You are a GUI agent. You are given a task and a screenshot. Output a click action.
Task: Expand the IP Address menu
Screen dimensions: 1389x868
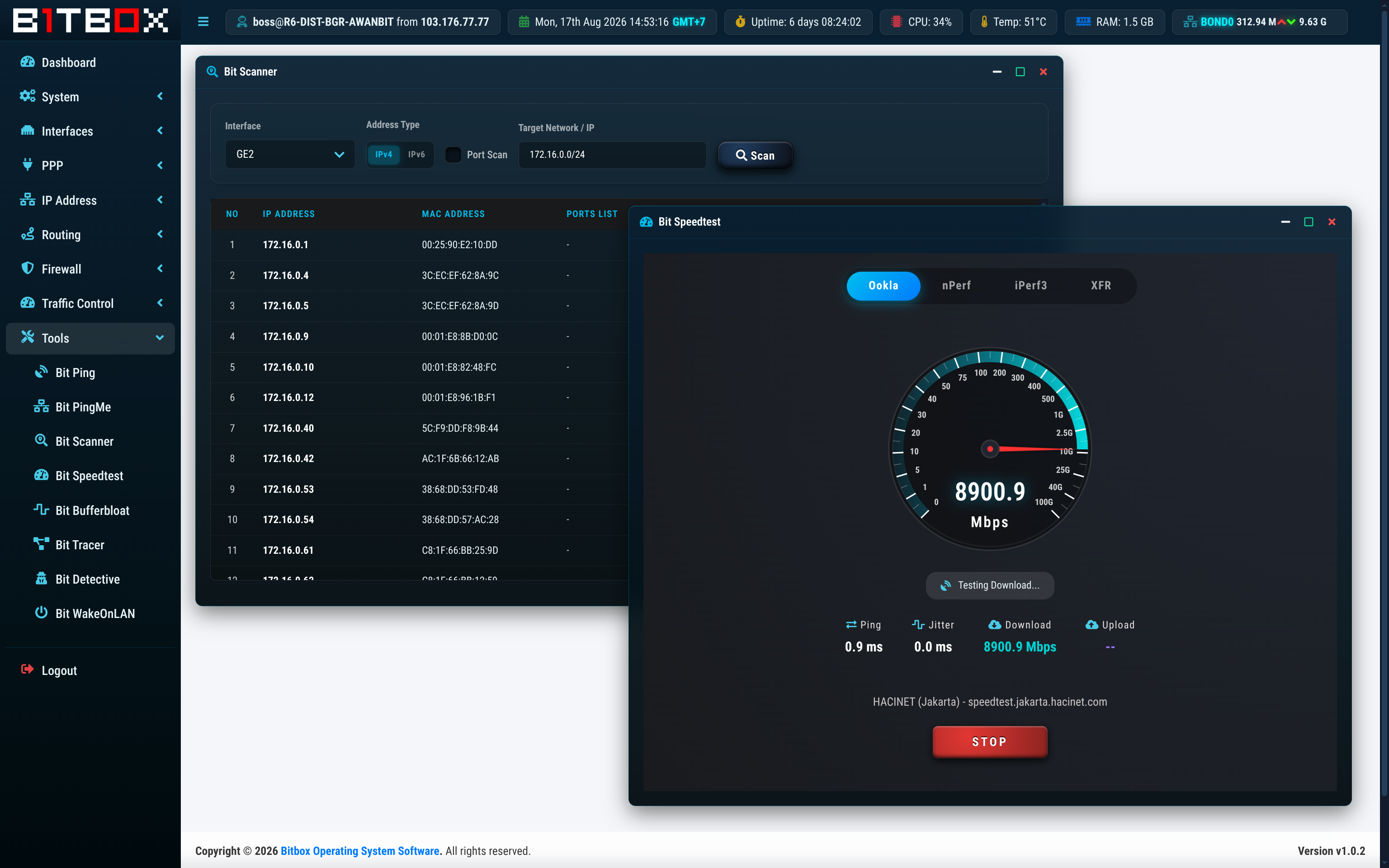click(90, 200)
